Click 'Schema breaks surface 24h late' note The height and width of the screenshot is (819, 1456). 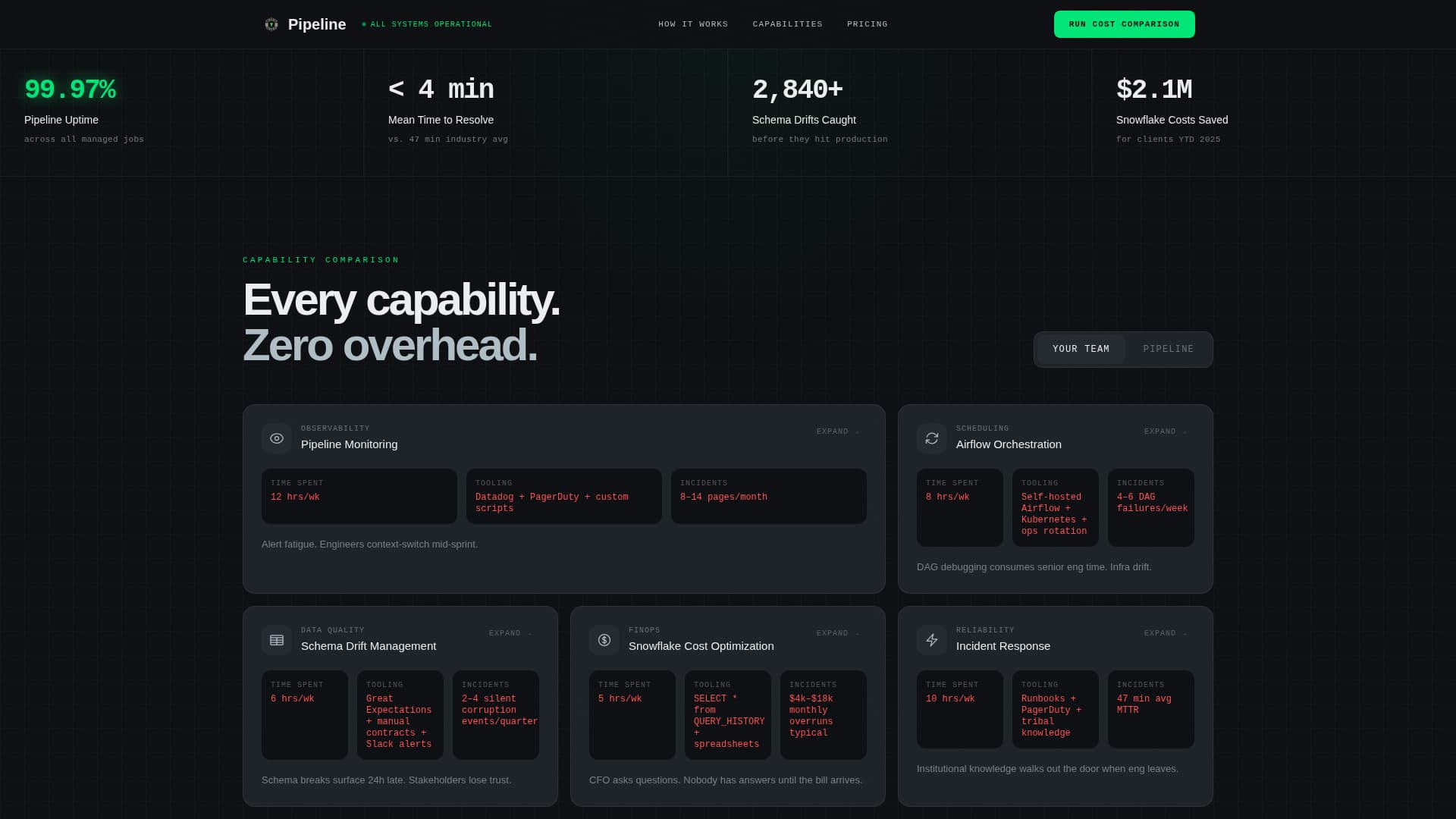[x=386, y=780]
